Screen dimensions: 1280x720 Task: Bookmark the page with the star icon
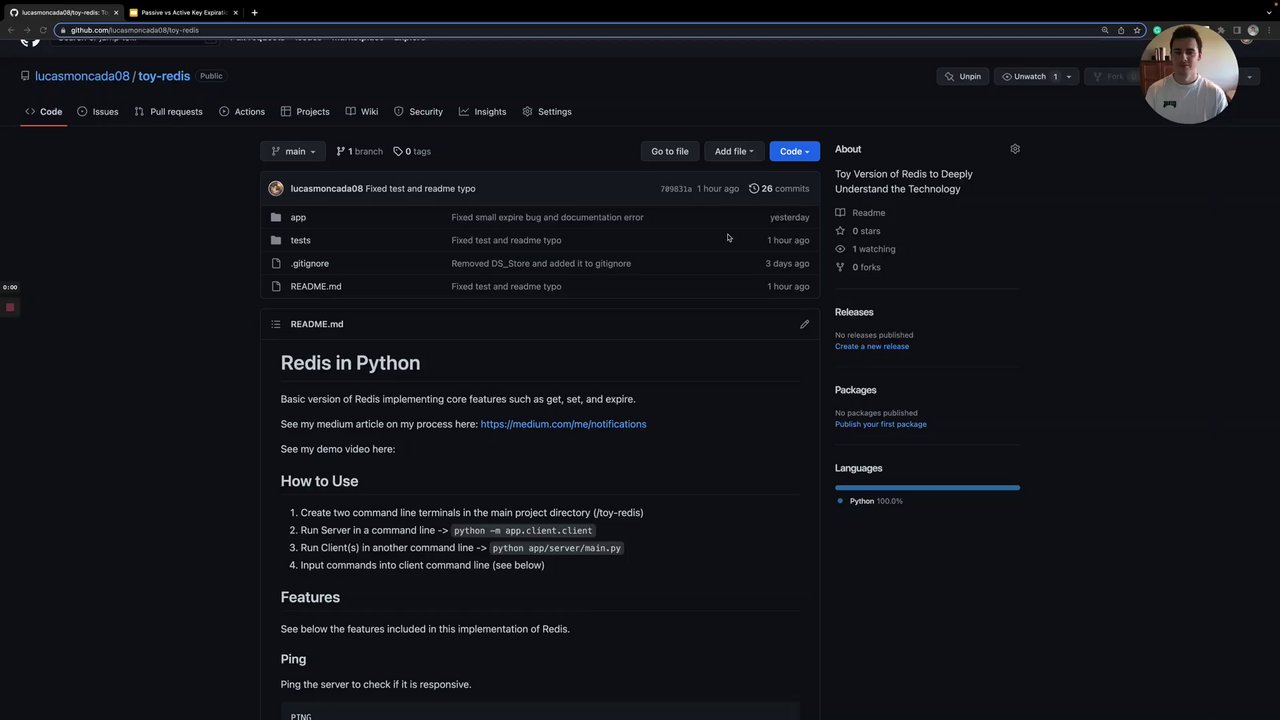(1137, 30)
